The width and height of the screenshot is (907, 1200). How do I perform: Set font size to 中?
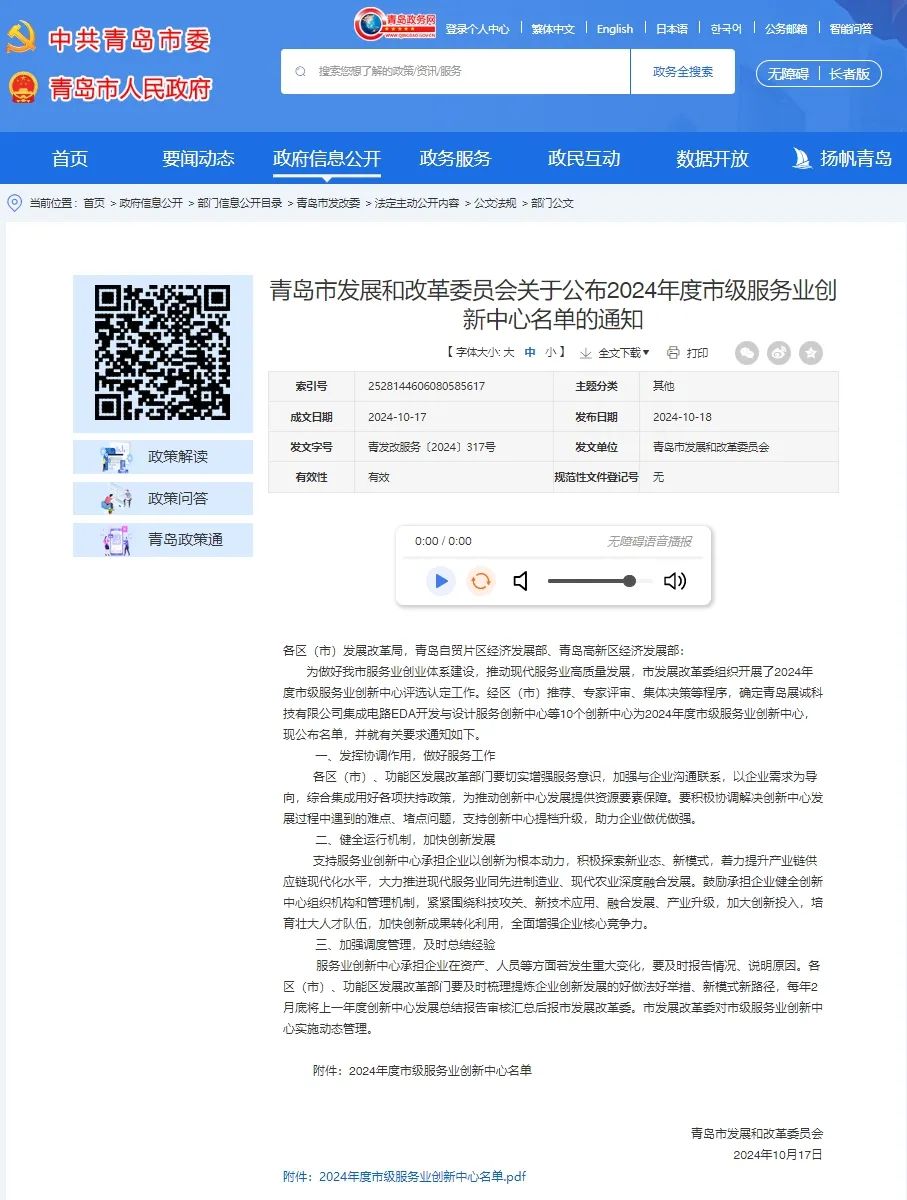[x=531, y=353]
